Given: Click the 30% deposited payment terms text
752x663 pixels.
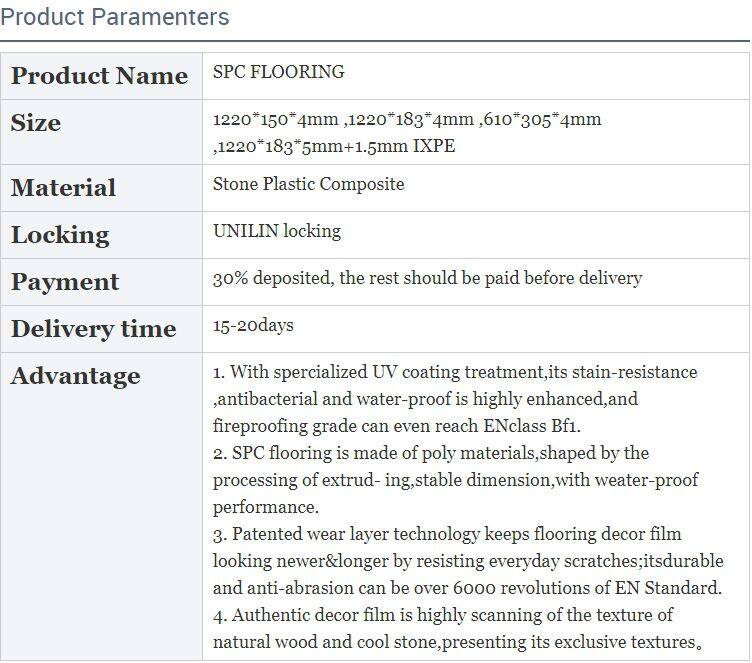Looking at the screenshot, I should point(427,278).
